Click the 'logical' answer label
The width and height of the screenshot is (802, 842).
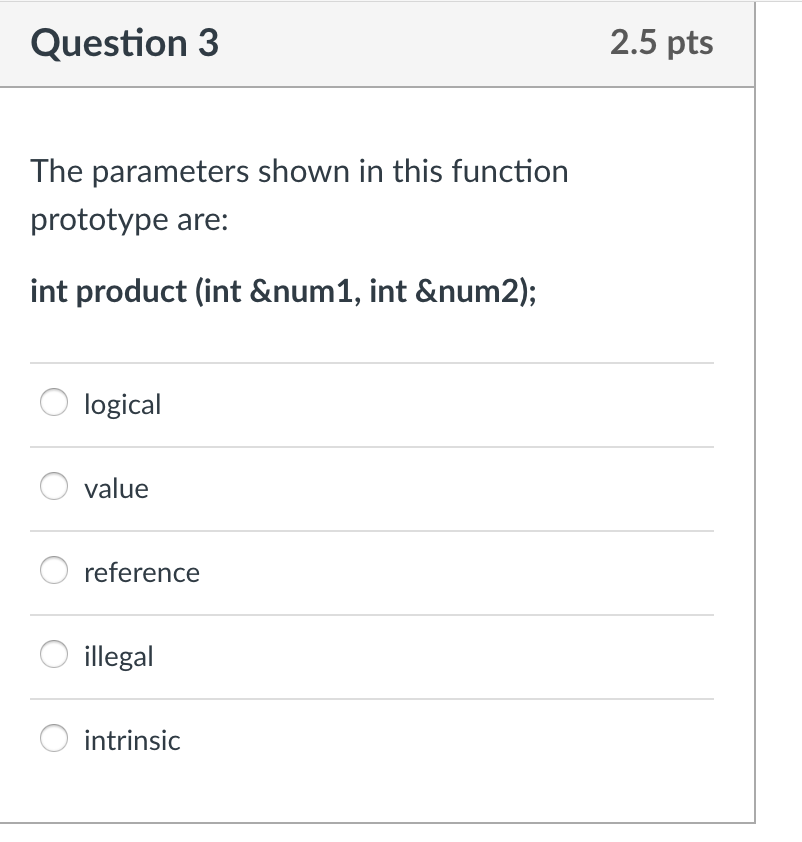pos(122,404)
